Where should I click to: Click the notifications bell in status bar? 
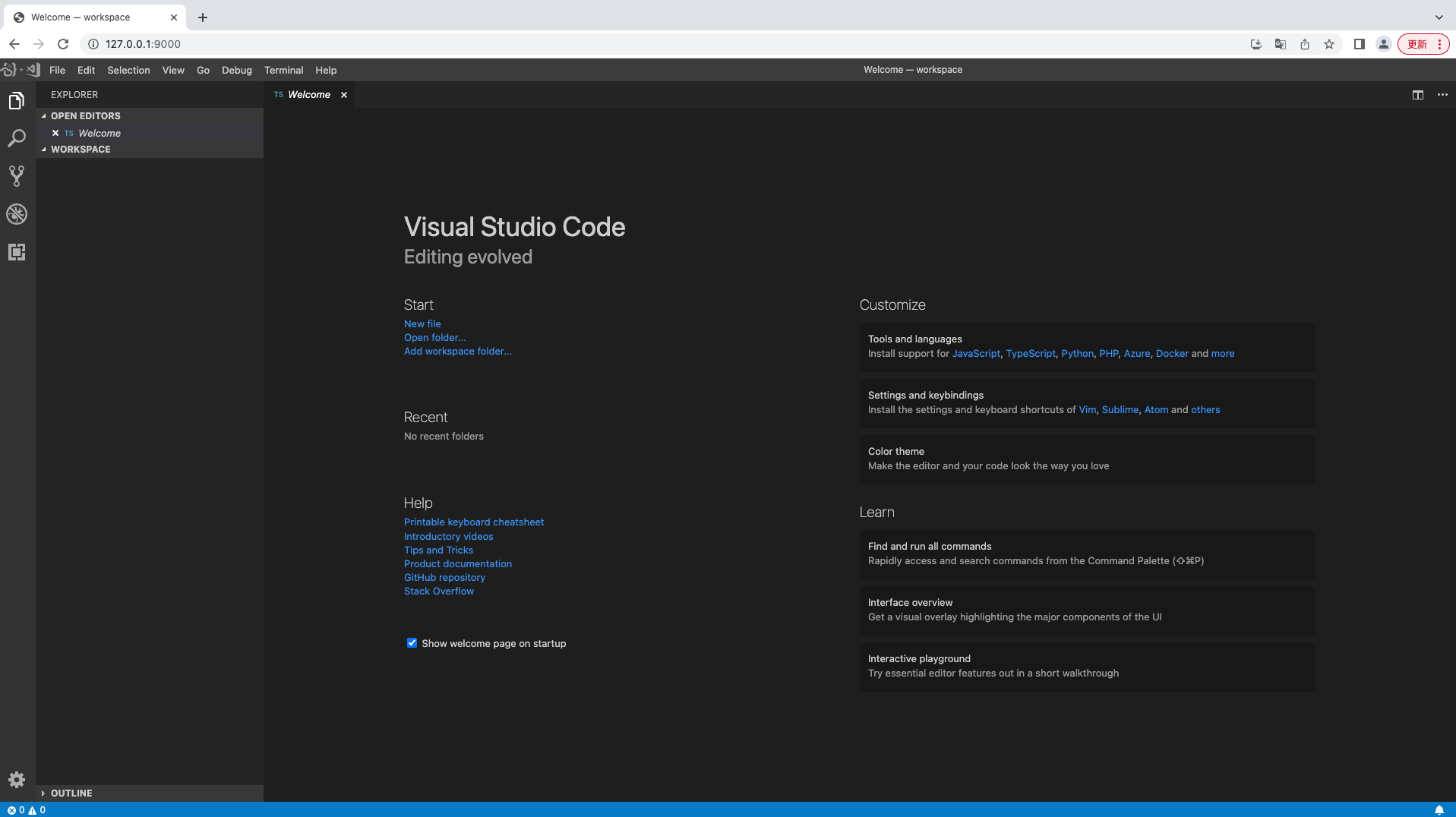1439,809
